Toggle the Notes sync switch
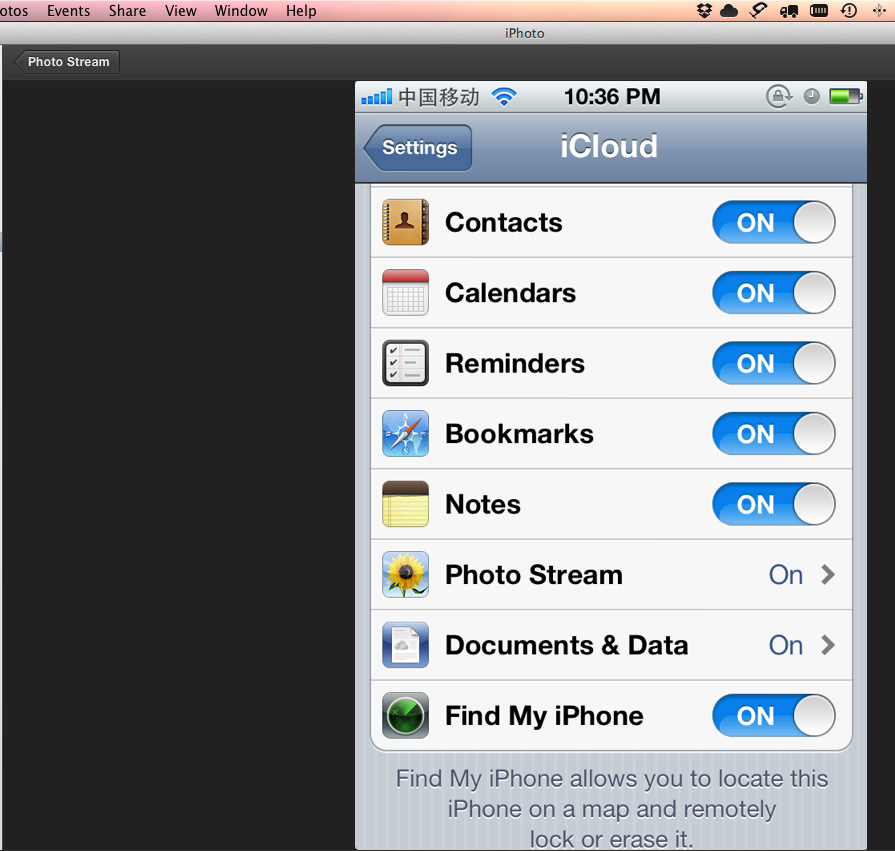This screenshot has height=851, width=895. pyautogui.click(x=773, y=504)
